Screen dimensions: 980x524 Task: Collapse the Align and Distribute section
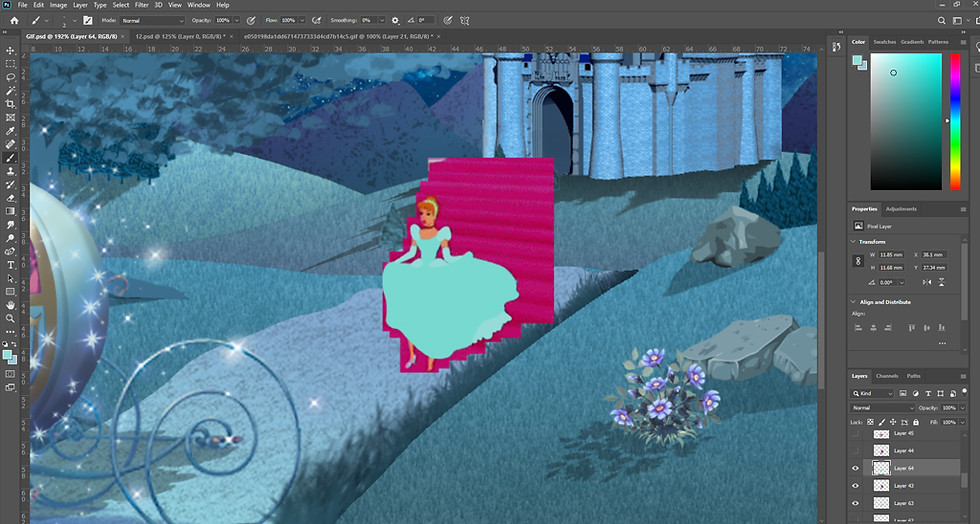(x=854, y=302)
